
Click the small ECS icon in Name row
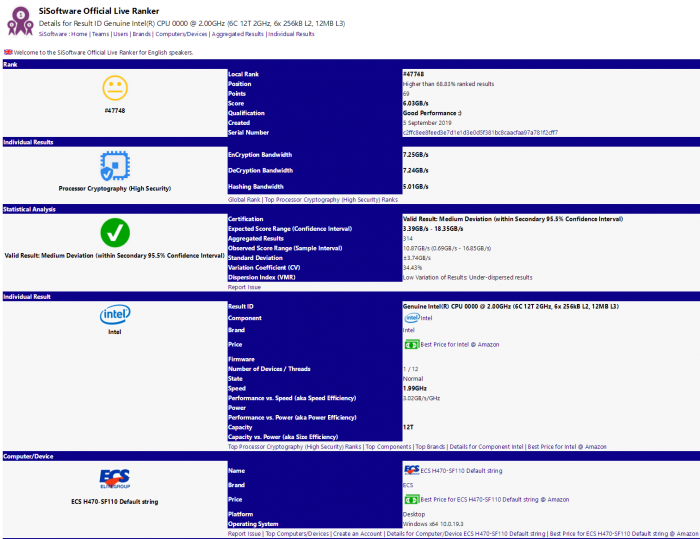tap(410, 469)
